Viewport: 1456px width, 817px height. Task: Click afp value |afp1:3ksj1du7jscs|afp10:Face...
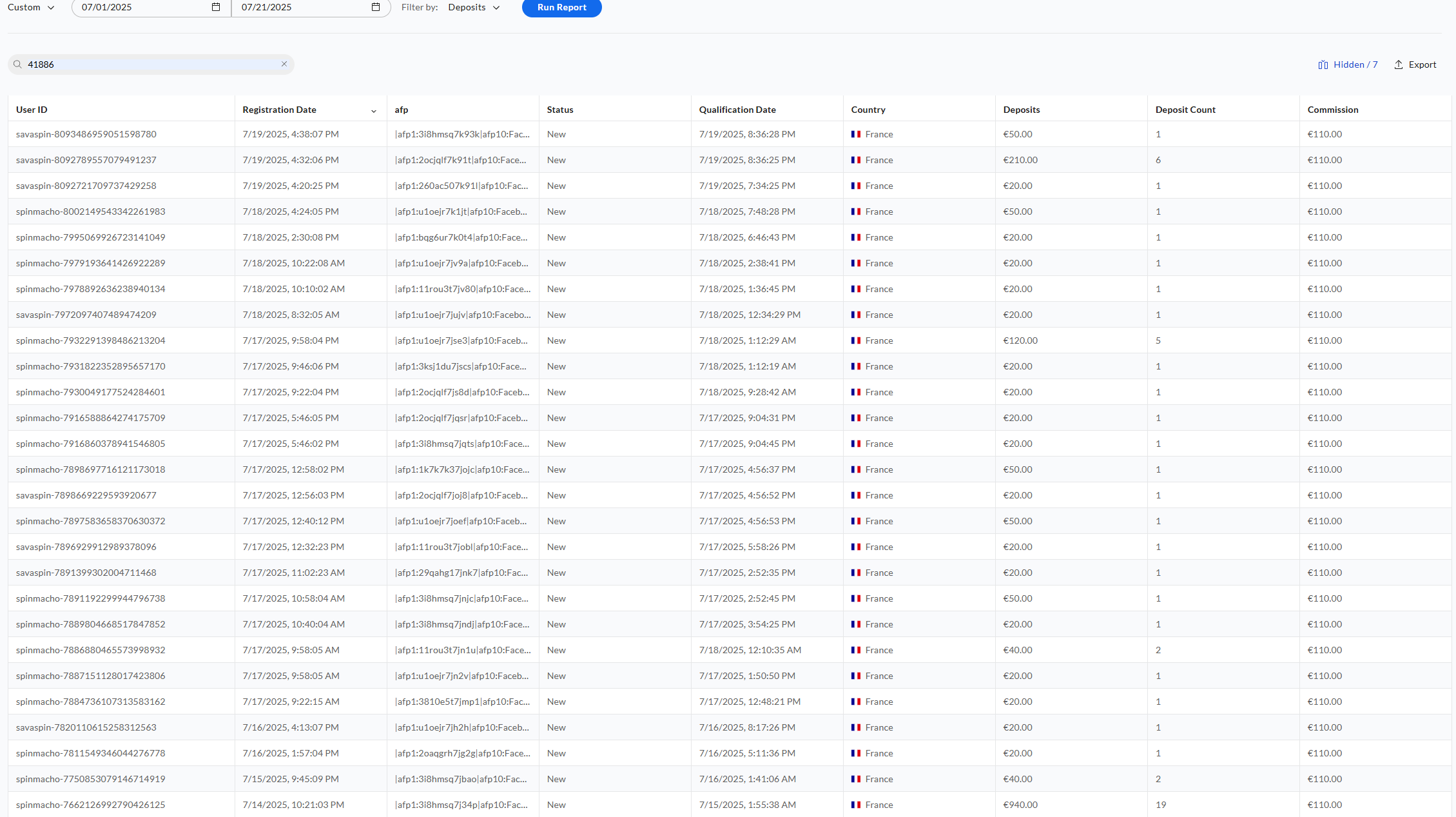(460, 366)
